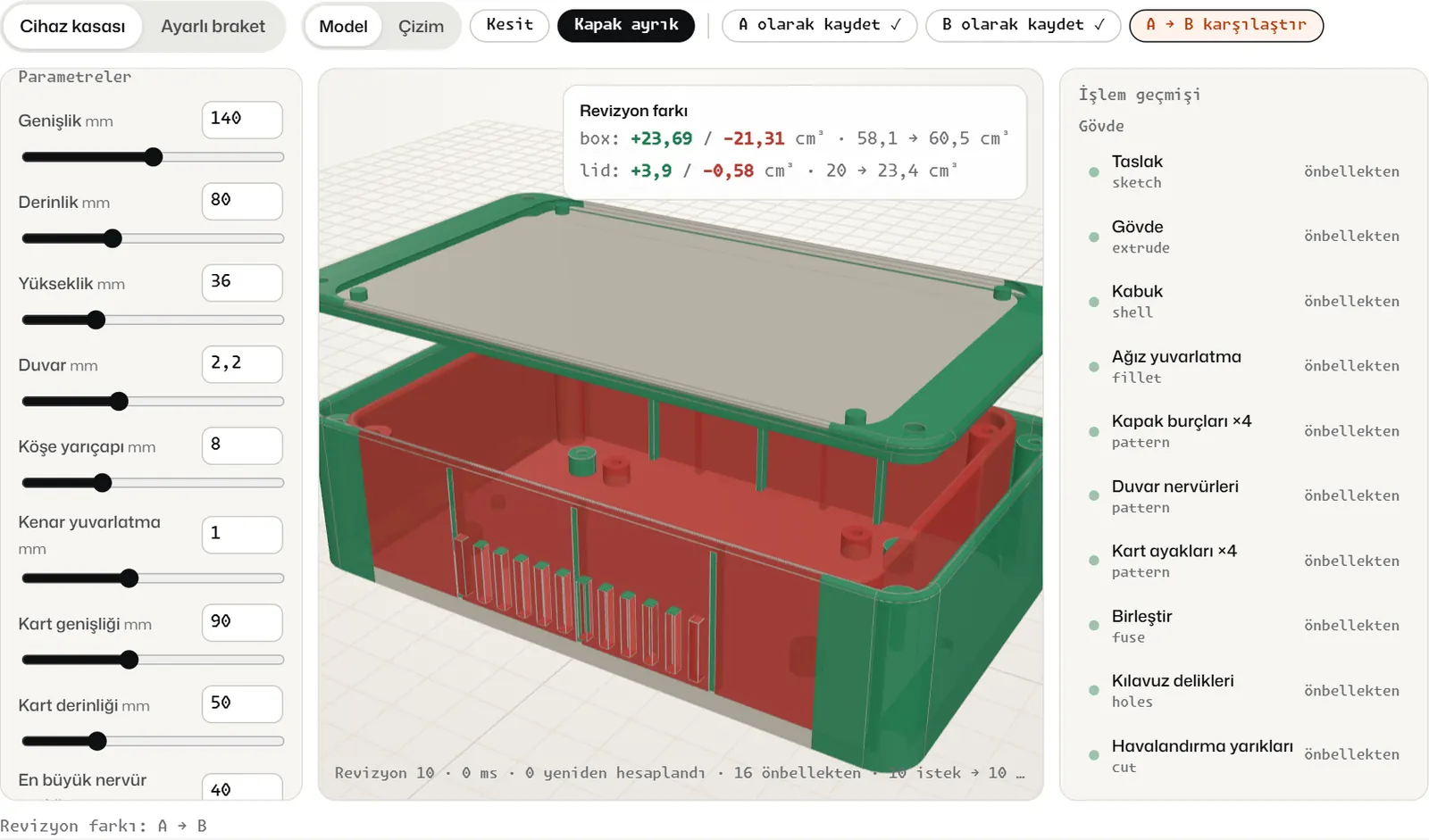Click the Derinlik slider handle
1429x840 pixels.
click(113, 238)
